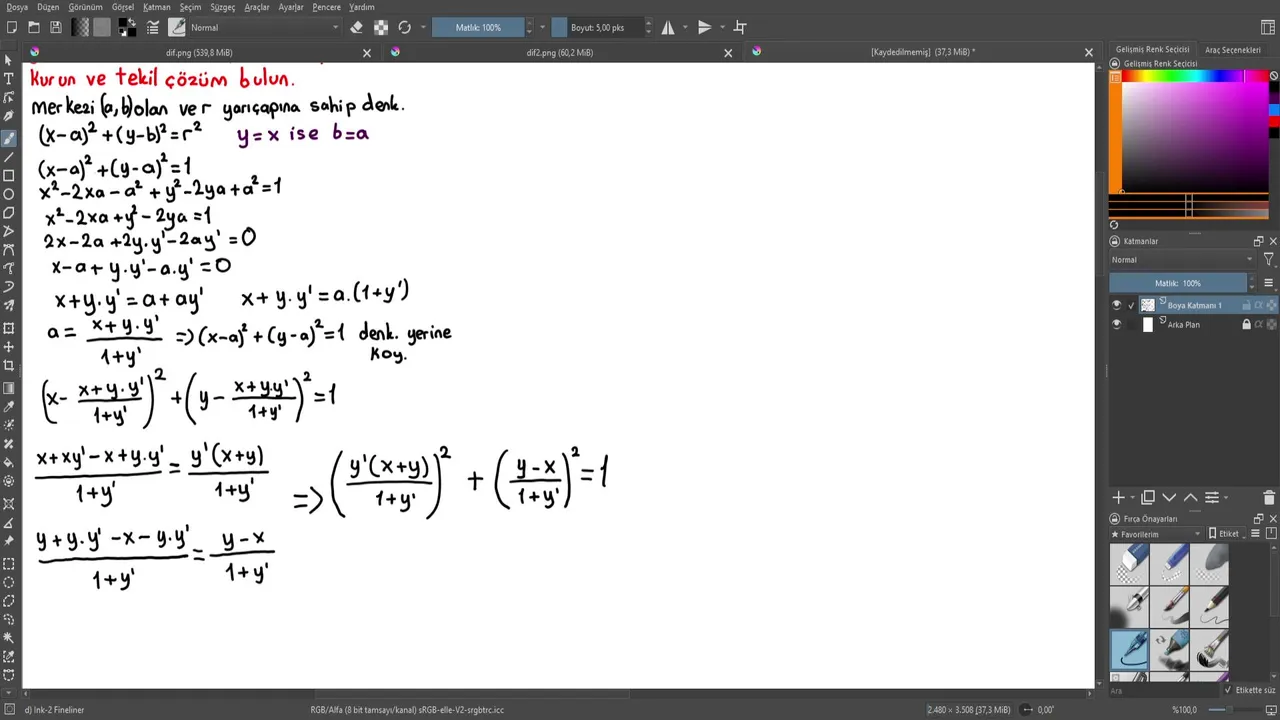Open the brush editor settings
The height and width of the screenshot is (720, 1280).
click(153, 27)
